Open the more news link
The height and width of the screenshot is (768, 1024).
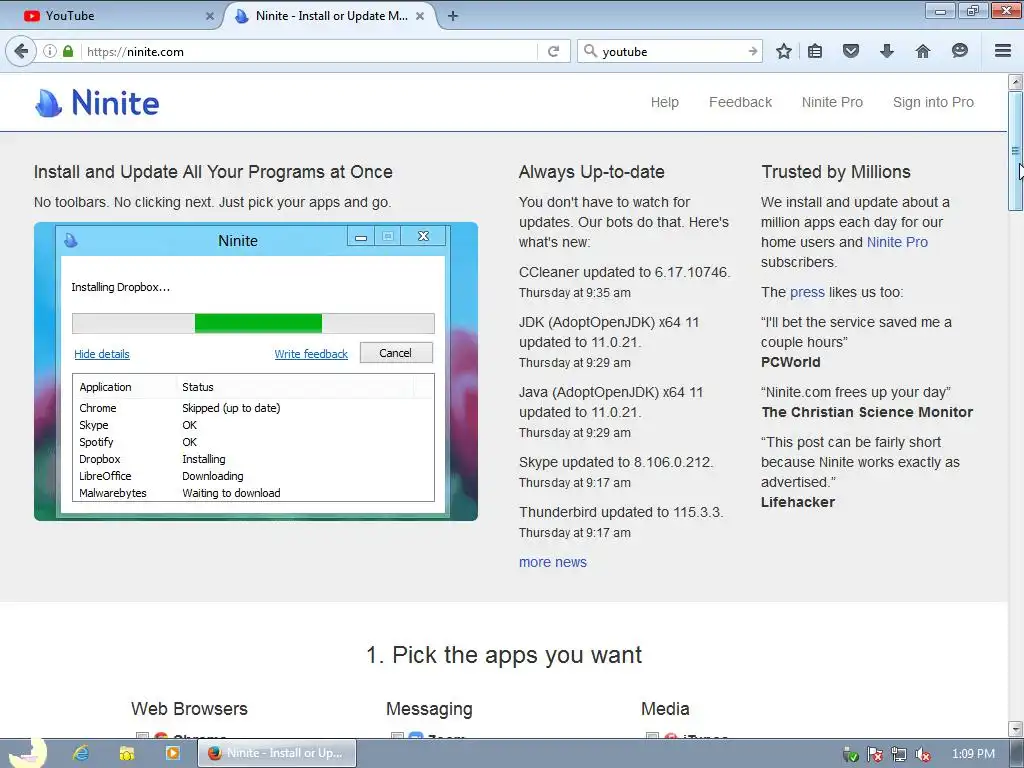[x=552, y=562]
